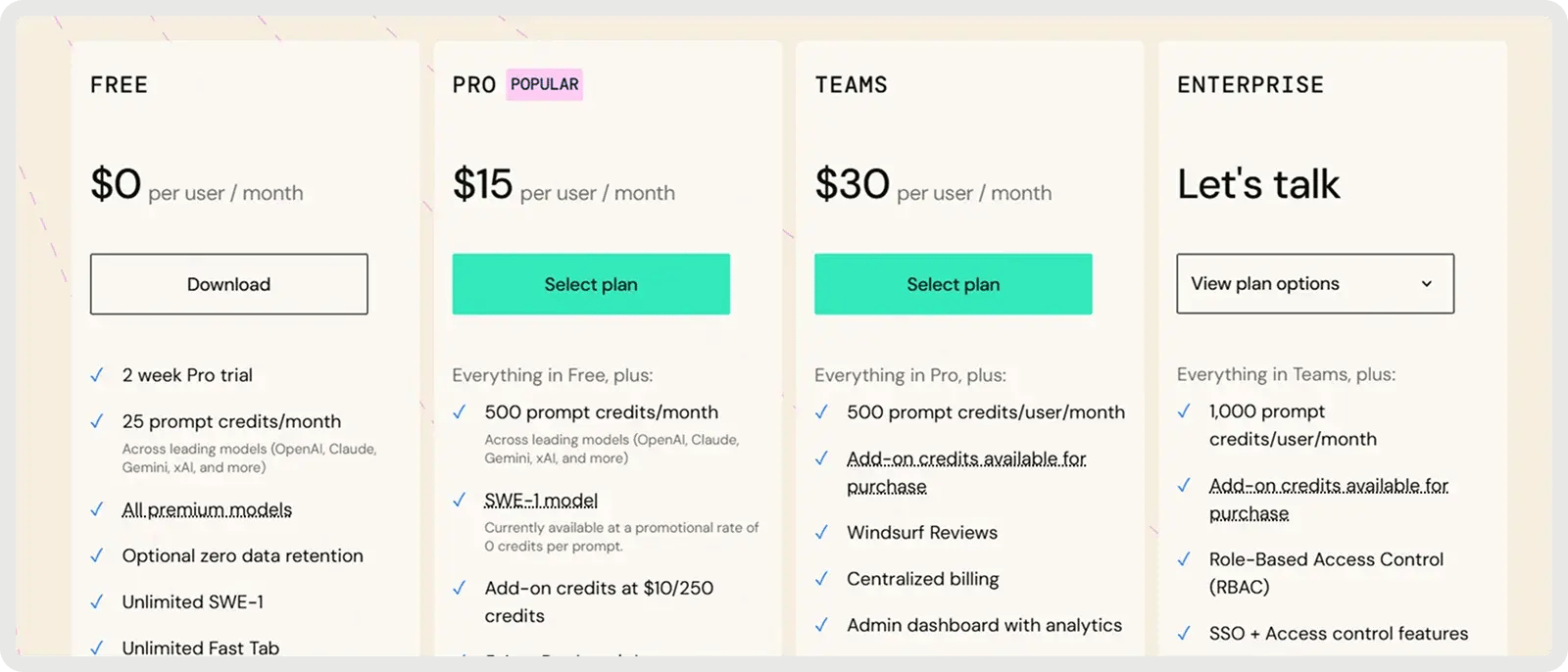Click the checkmark next to Unlimited Fast Tab
Viewport: 1568px width, 672px height.
tap(97, 647)
